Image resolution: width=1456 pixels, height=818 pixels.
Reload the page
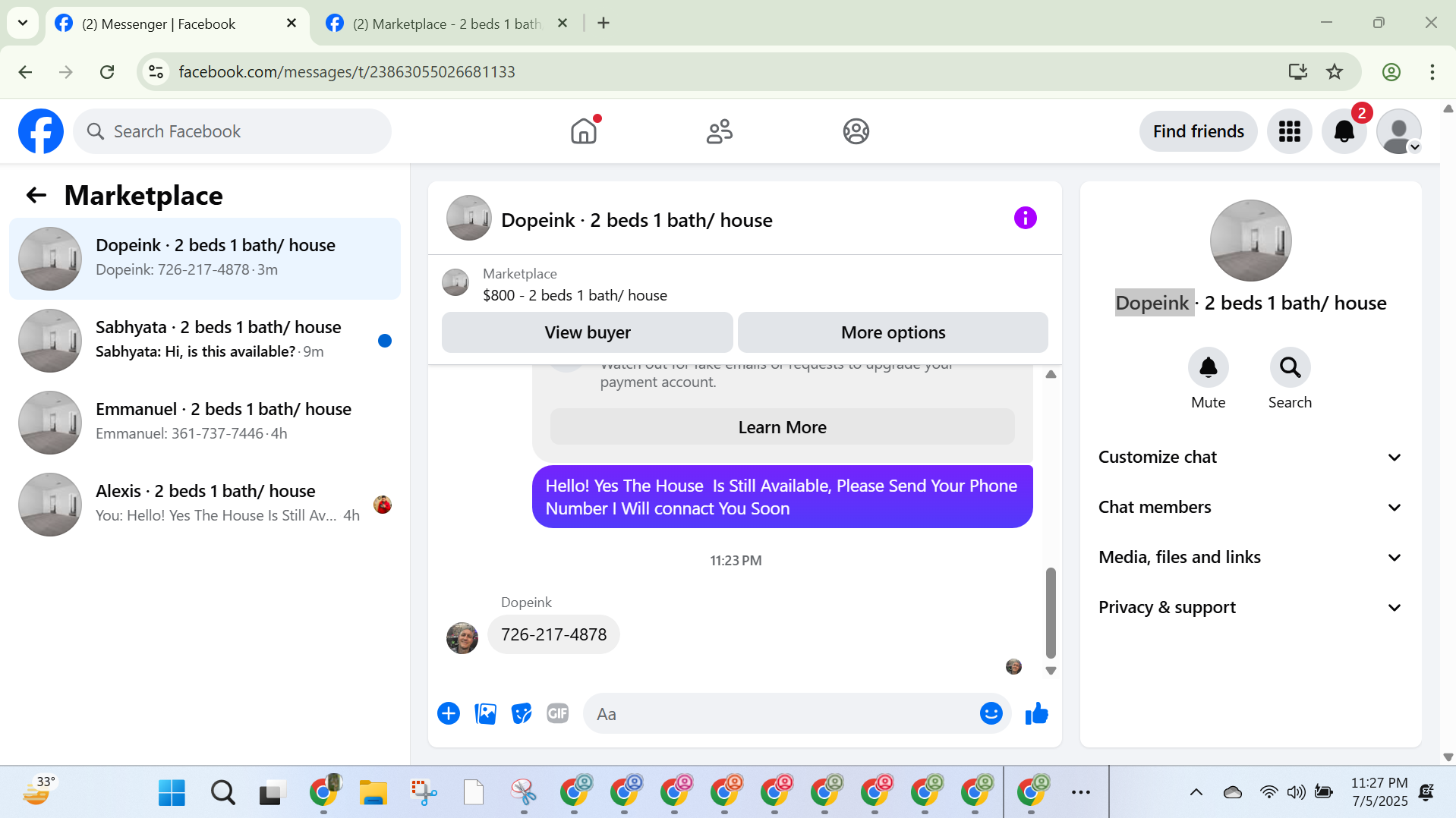pyautogui.click(x=107, y=72)
